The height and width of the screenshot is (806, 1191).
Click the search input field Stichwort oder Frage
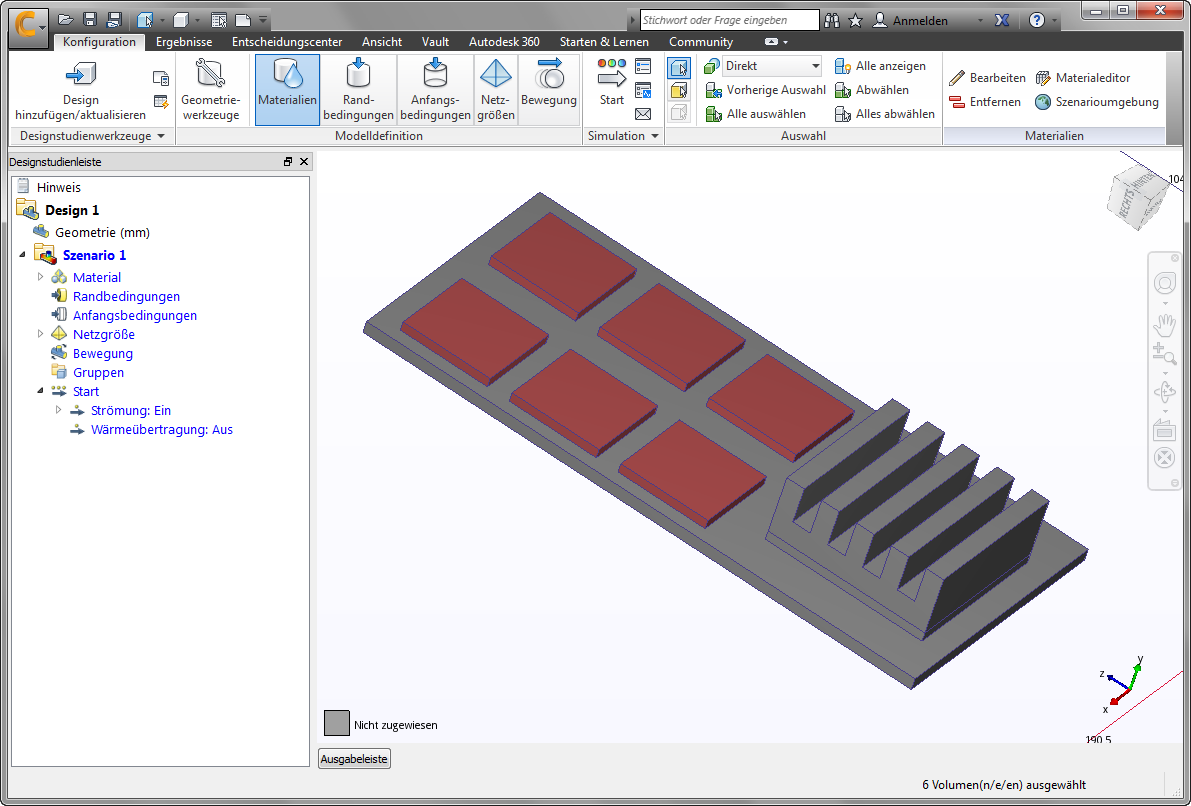[x=729, y=21]
